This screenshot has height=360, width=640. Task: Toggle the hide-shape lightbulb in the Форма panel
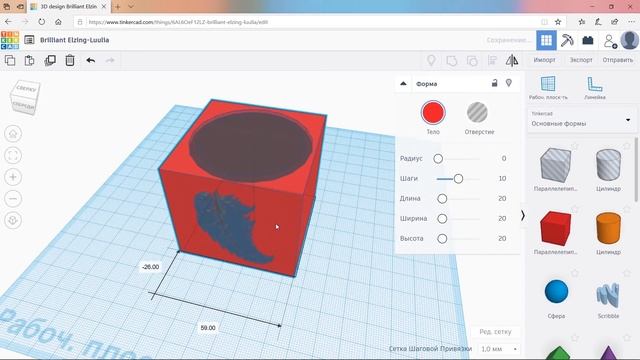point(509,83)
